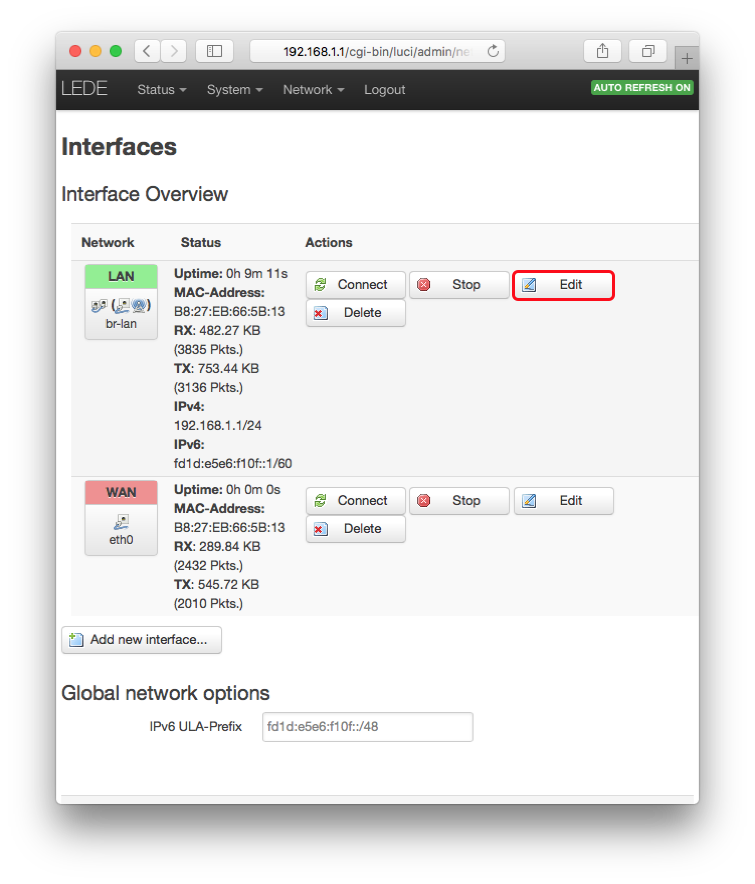The image size is (755, 884).
Task: Reload the page with the refresh icon
Action: tap(493, 51)
